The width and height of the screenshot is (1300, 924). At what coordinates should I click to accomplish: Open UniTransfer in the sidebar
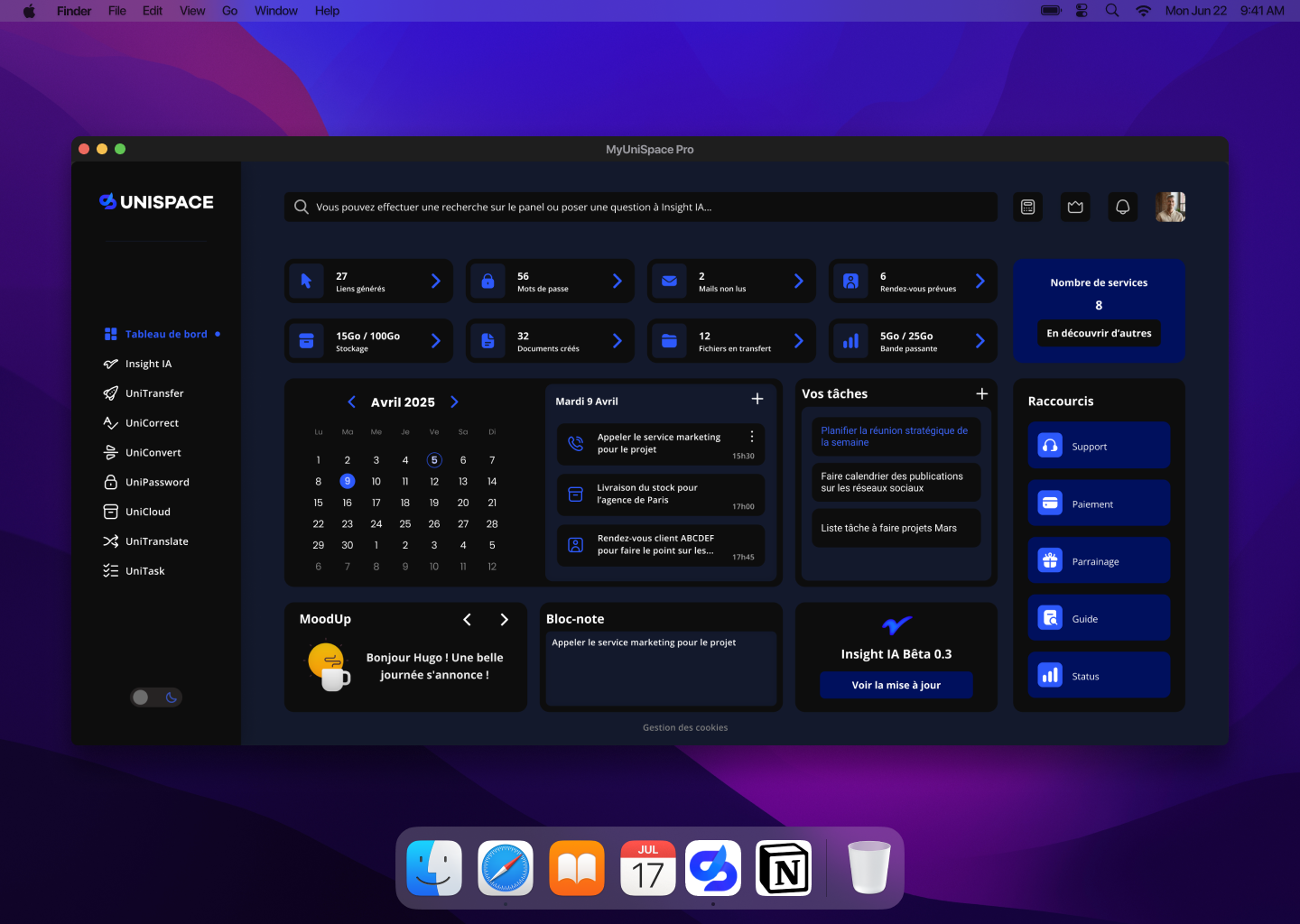click(153, 393)
